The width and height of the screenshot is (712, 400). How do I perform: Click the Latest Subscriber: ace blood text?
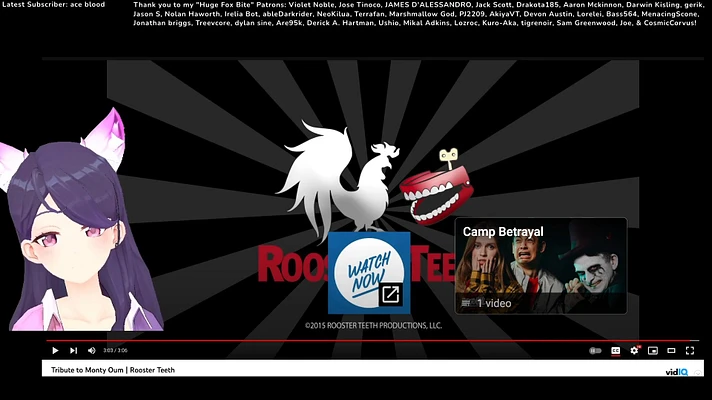pyautogui.click(x=54, y=5)
